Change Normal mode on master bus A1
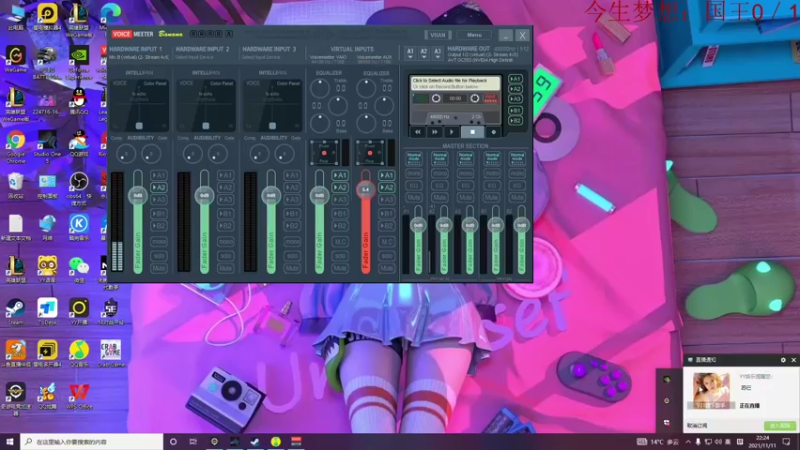 (414, 158)
